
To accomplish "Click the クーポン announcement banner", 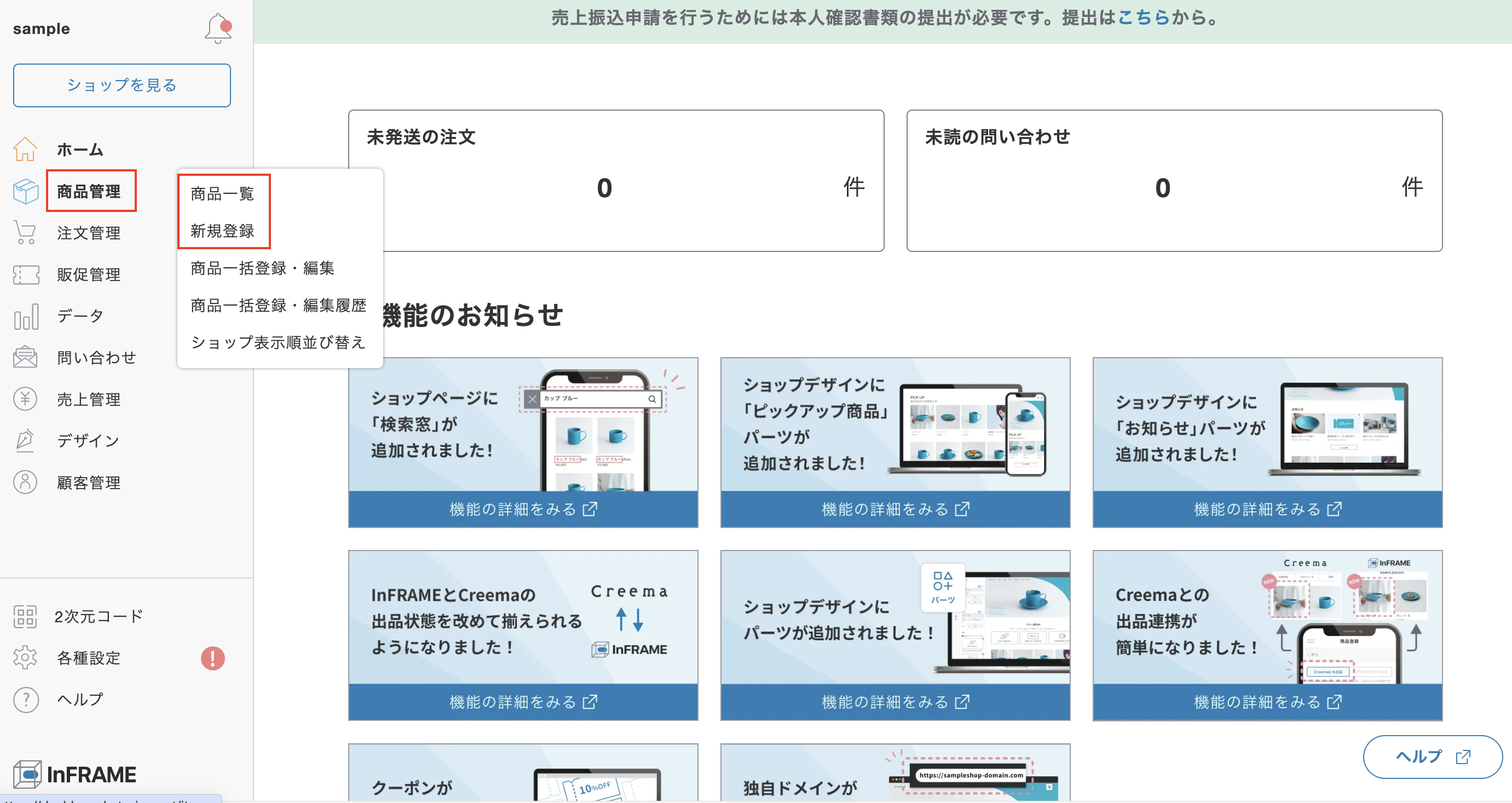I will tap(523, 772).
